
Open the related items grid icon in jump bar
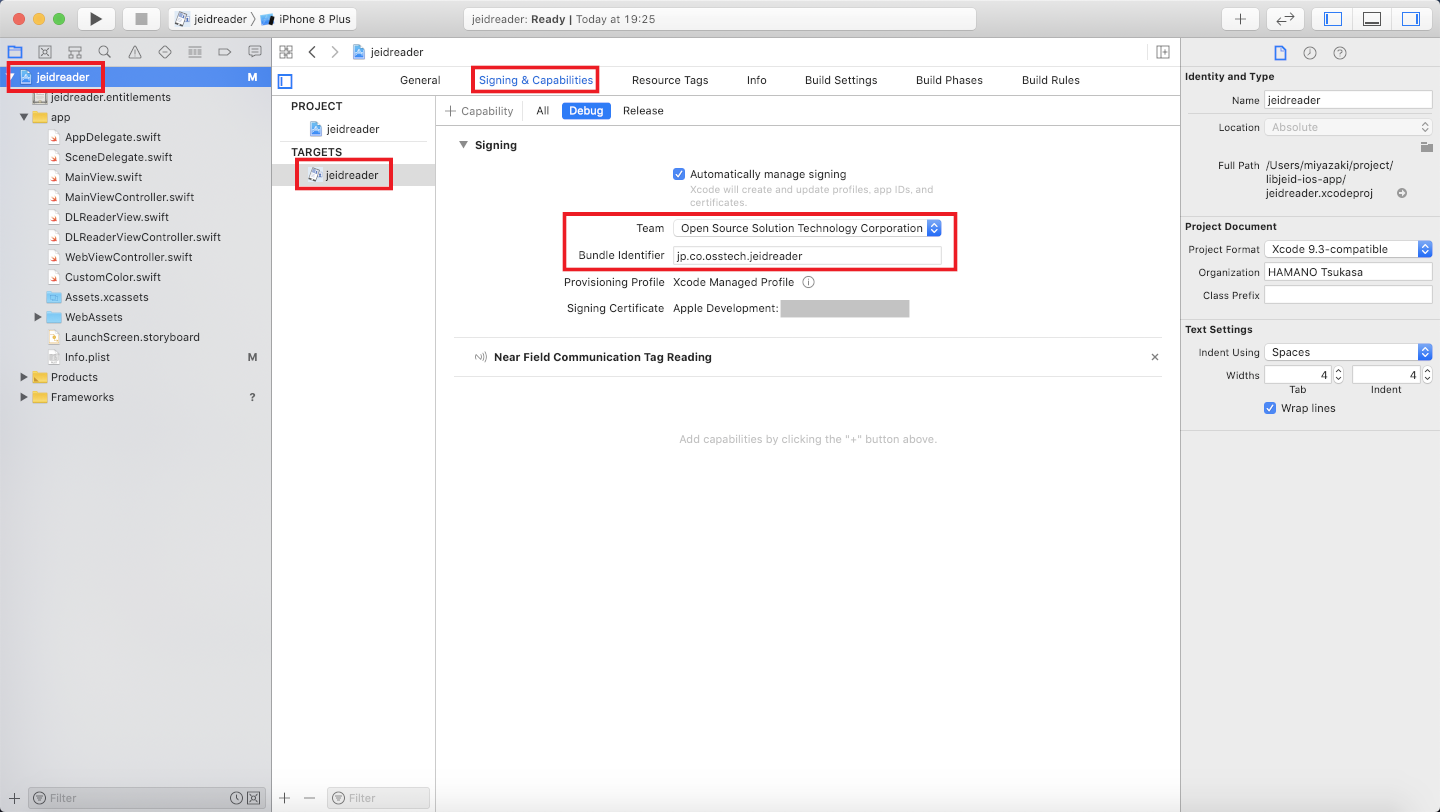click(286, 52)
